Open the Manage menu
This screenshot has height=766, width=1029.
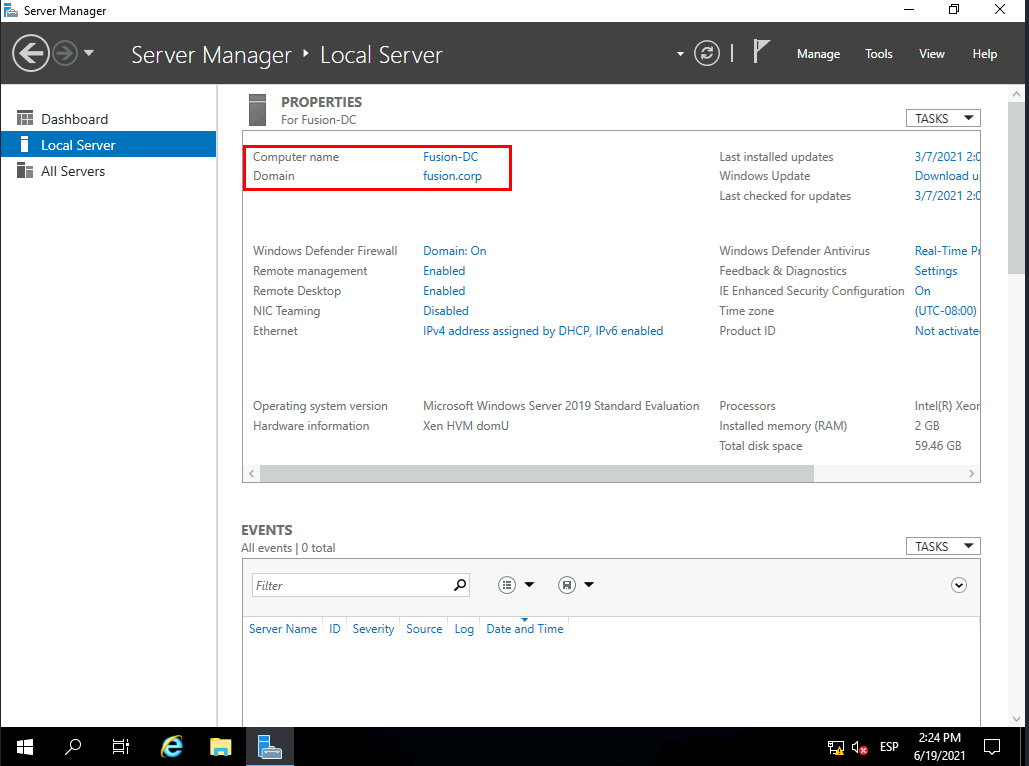pyautogui.click(x=818, y=54)
